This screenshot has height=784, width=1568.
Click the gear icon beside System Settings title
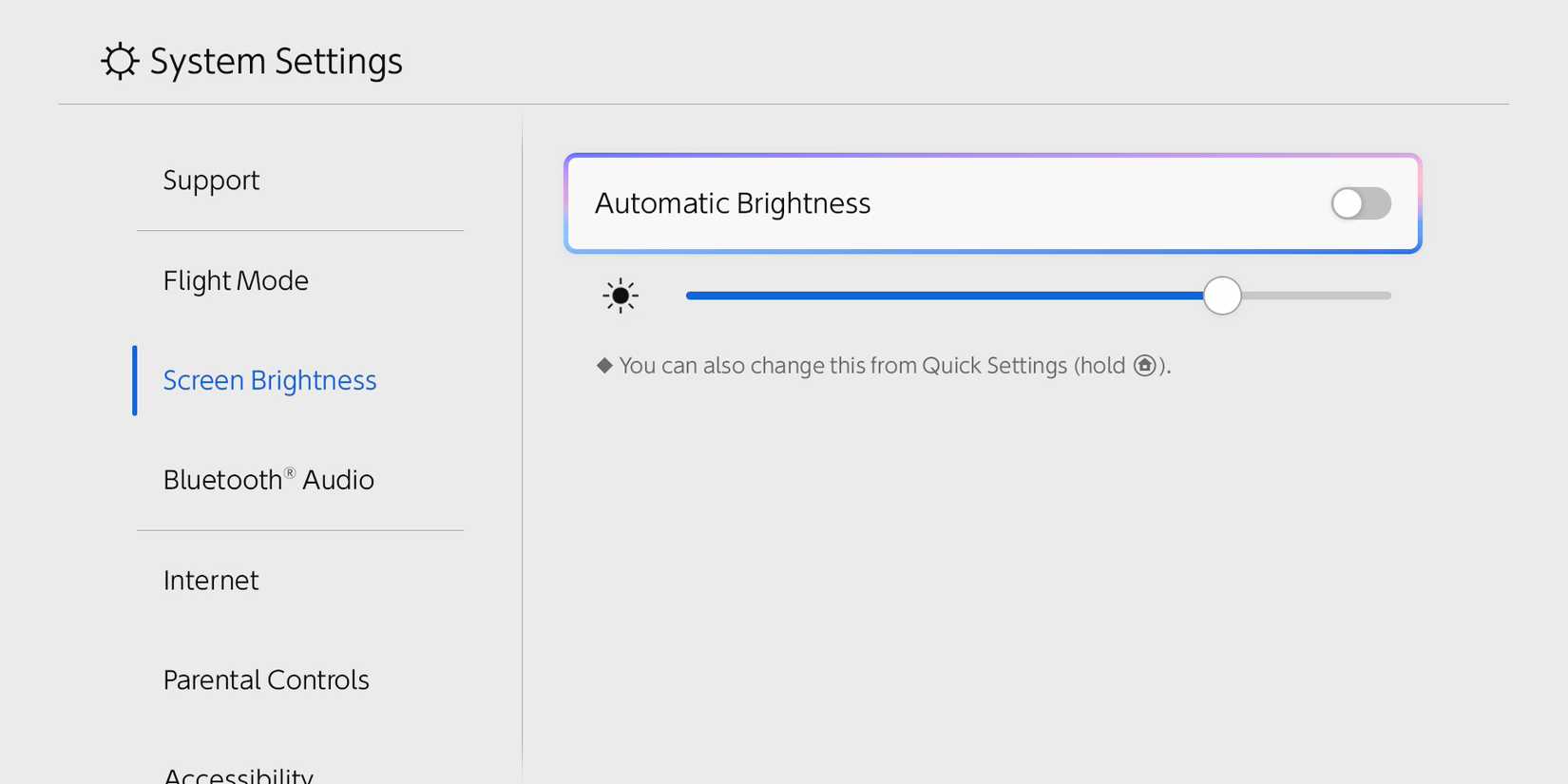118,61
